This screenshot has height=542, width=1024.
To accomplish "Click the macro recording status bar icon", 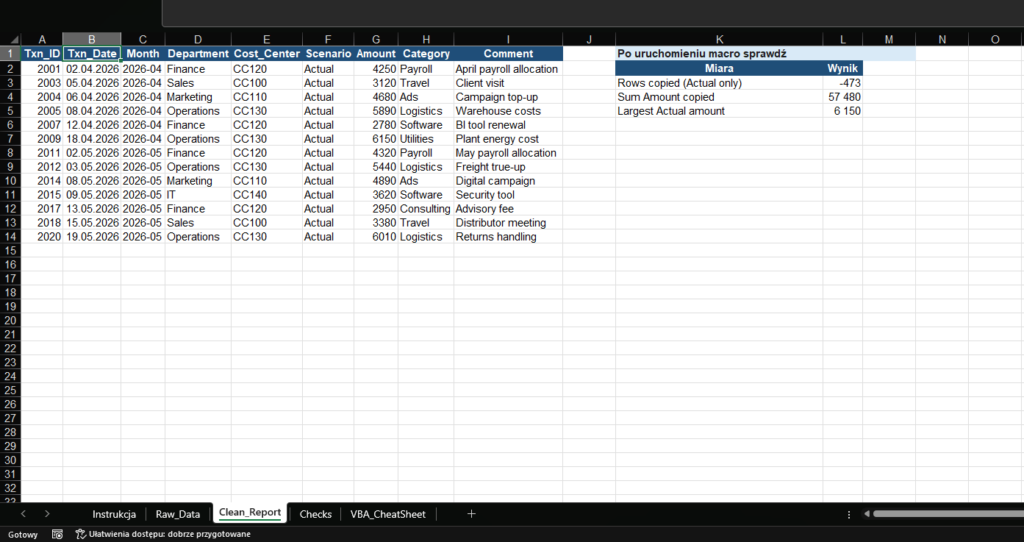I will [57, 534].
